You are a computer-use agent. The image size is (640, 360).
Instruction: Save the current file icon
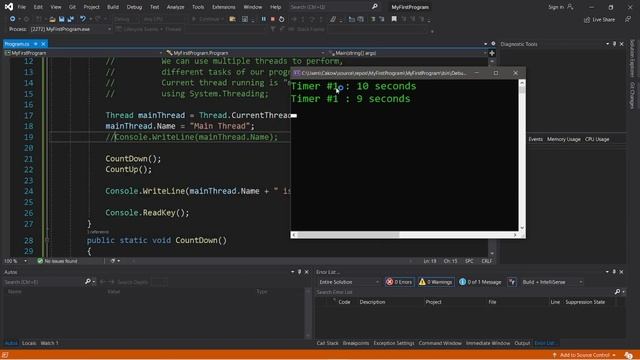coord(62,19)
